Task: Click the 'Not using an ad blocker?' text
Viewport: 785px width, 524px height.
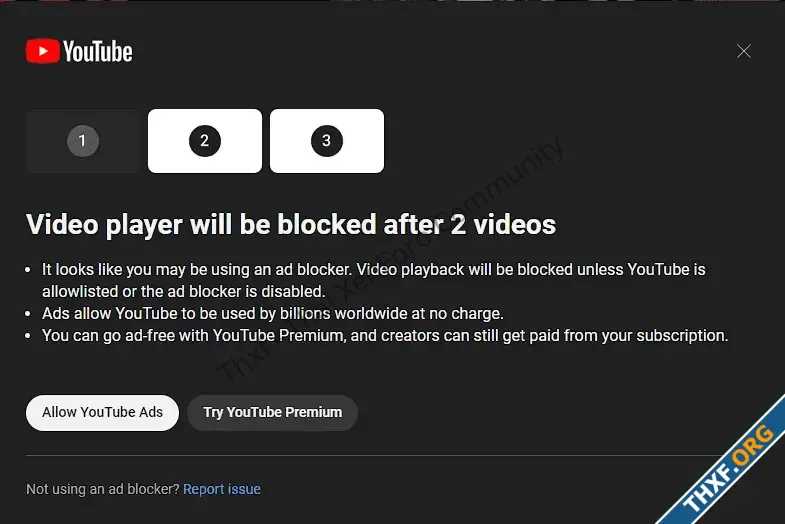Action: (103, 489)
